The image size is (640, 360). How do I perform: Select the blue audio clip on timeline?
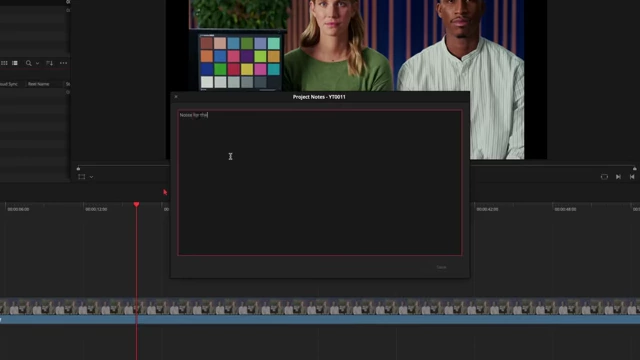320,320
